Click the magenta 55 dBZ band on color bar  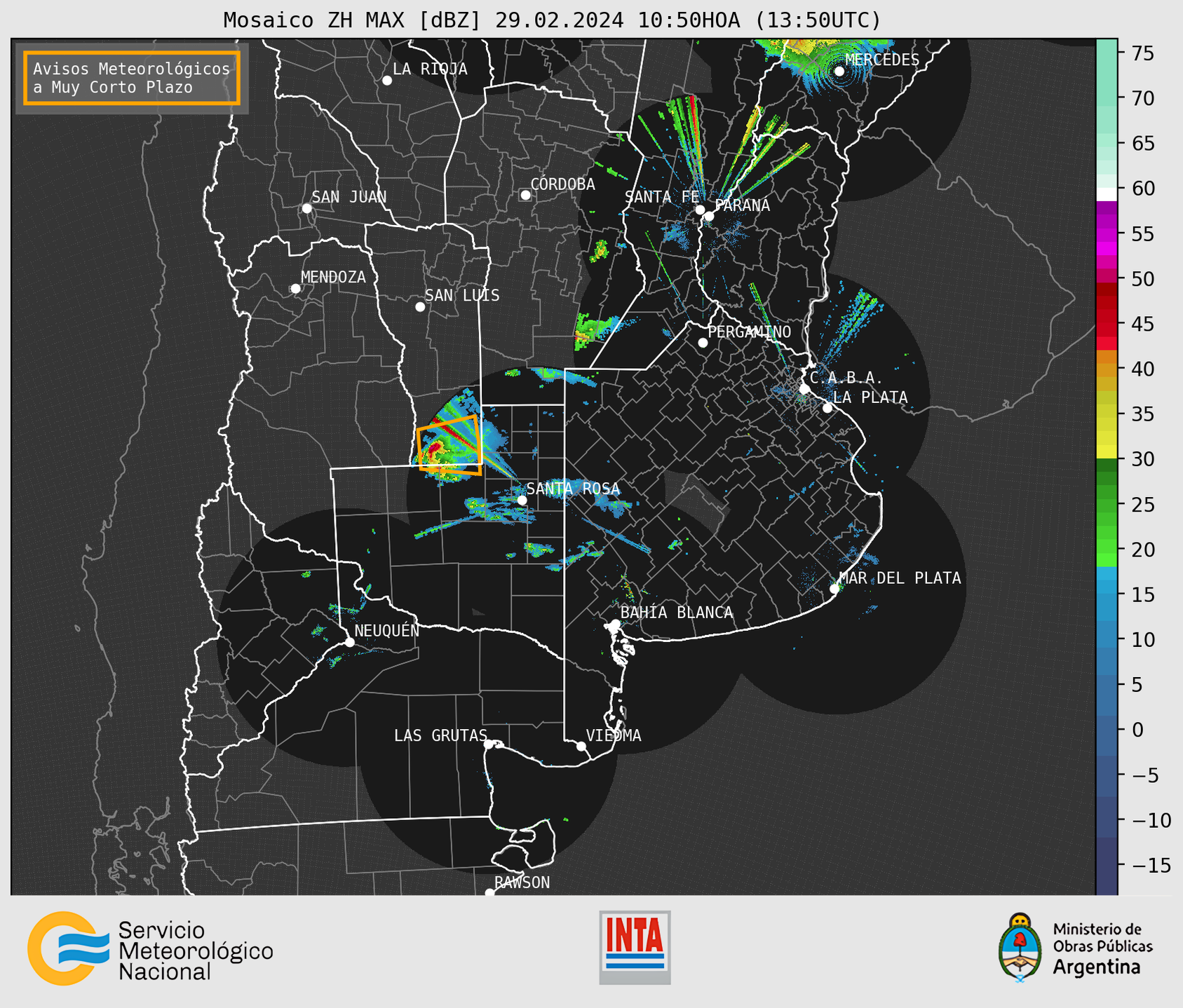(1107, 234)
